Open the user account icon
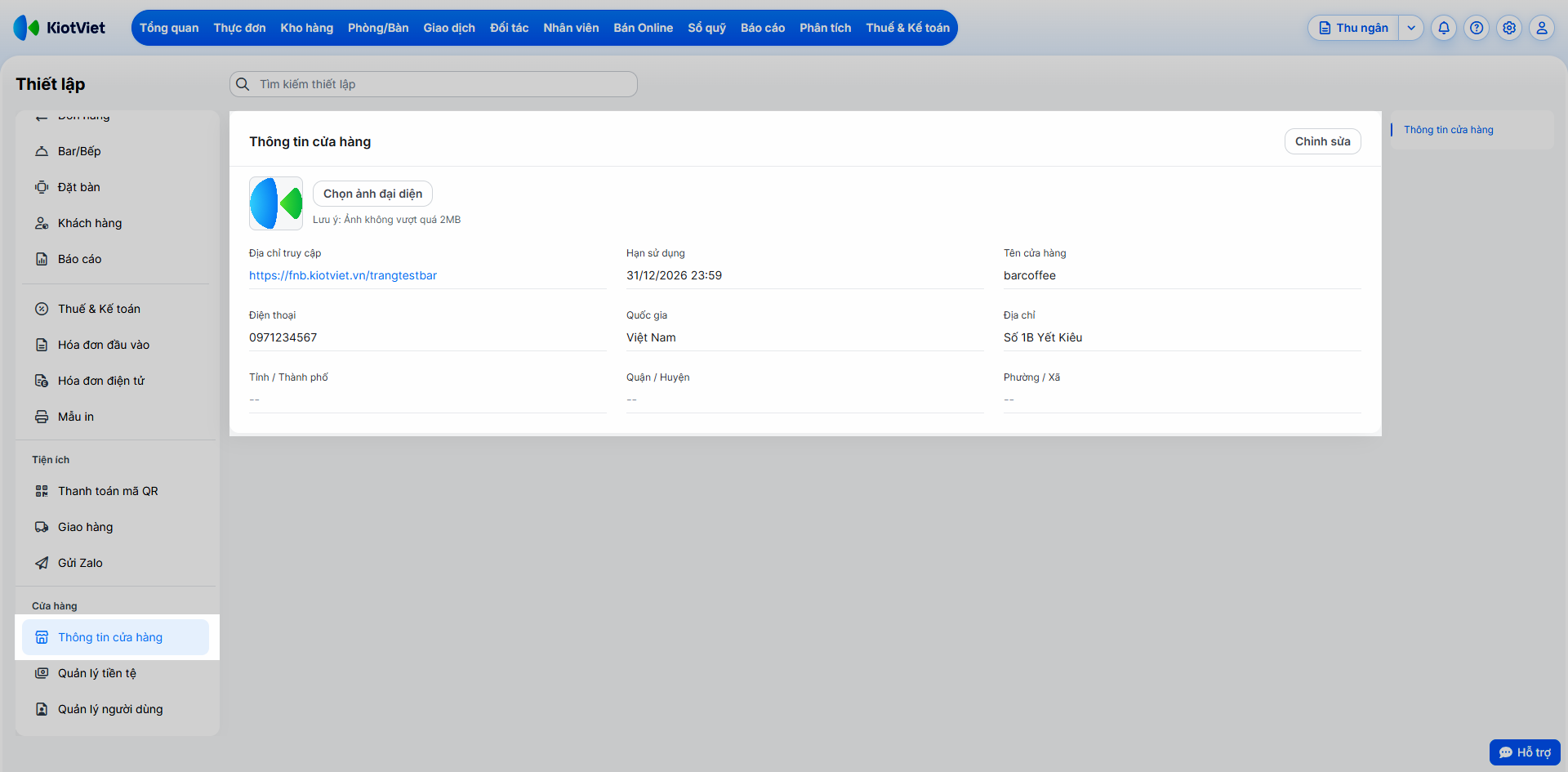Image resolution: width=1568 pixels, height=772 pixels. 1542,28
